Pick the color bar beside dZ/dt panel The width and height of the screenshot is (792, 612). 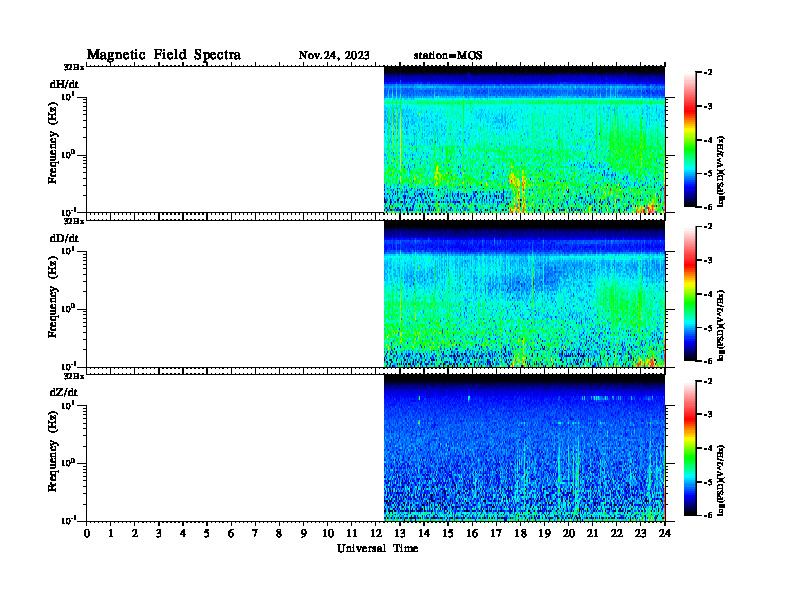(x=690, y=448)
